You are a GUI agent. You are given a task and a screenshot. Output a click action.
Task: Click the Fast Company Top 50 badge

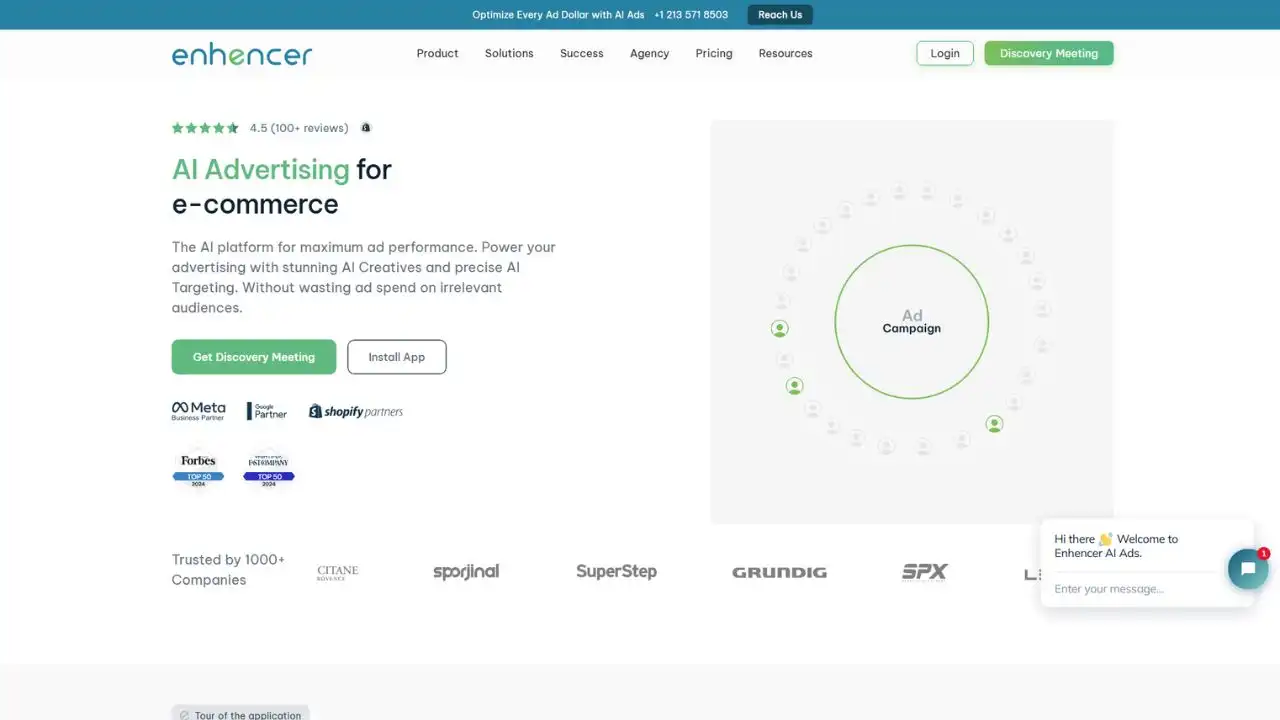point(269,468)
